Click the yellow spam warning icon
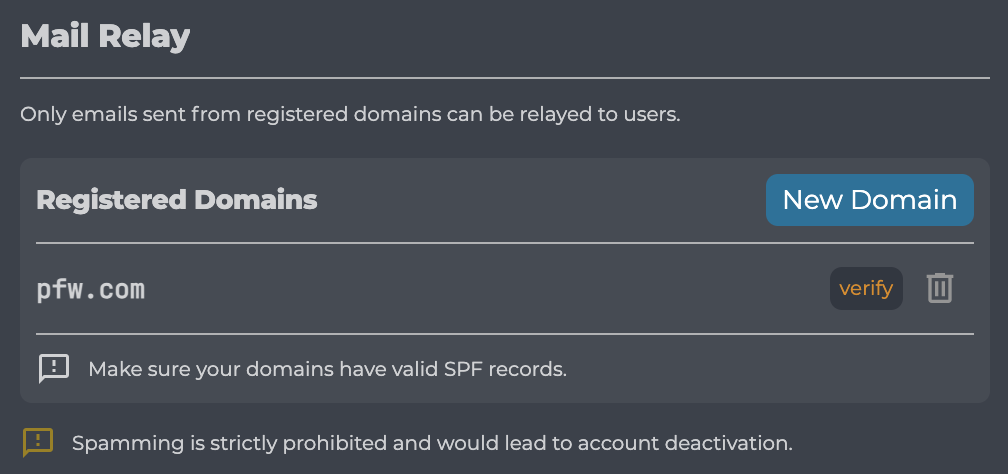The width and height of the screenshot is (1008, 474). point(38,441)
